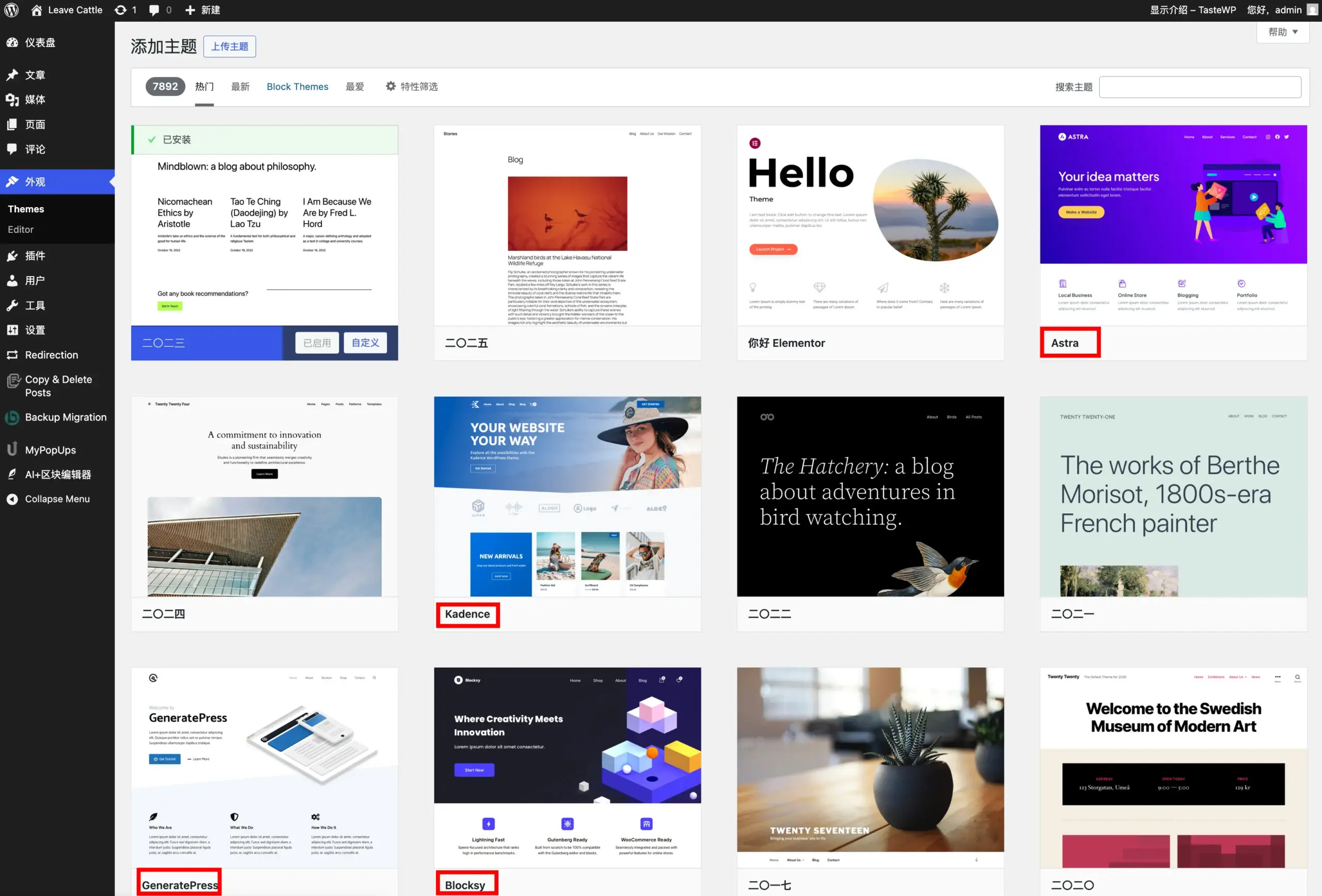
Task: Open the 设置 settings section
Action: (x=35, y=330)
